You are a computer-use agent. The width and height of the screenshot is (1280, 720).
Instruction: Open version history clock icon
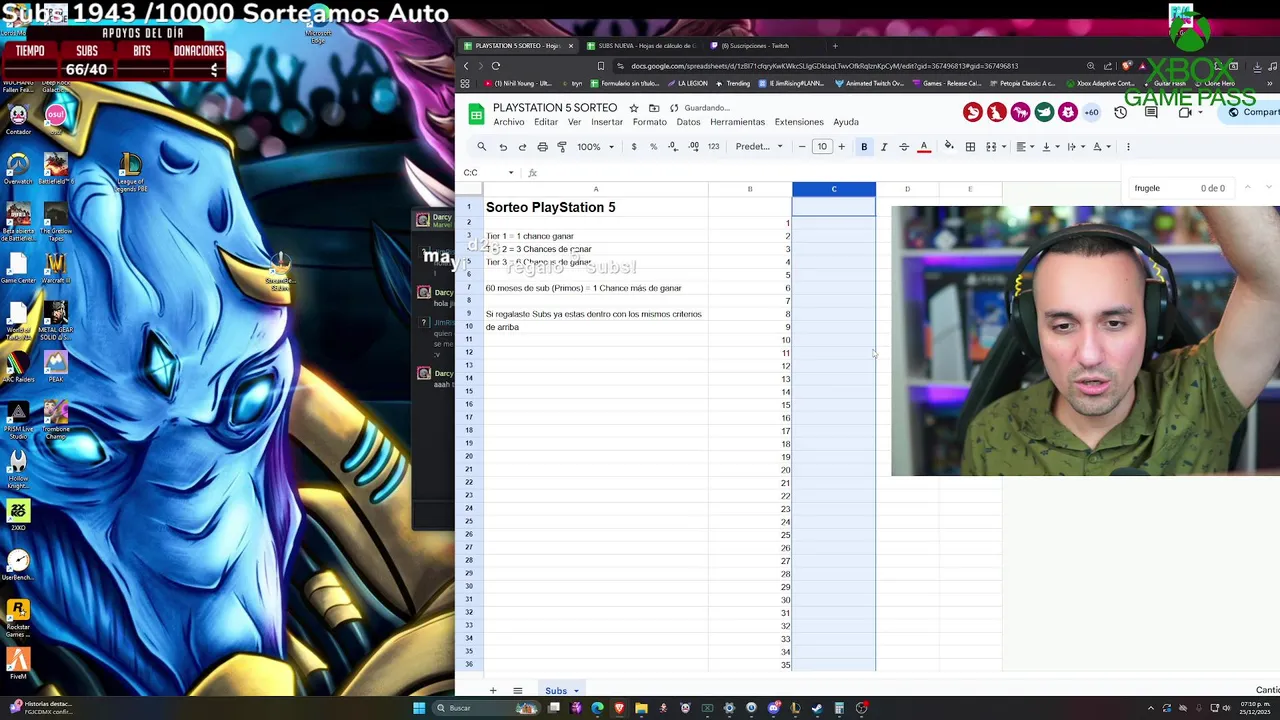[1121, 112]
